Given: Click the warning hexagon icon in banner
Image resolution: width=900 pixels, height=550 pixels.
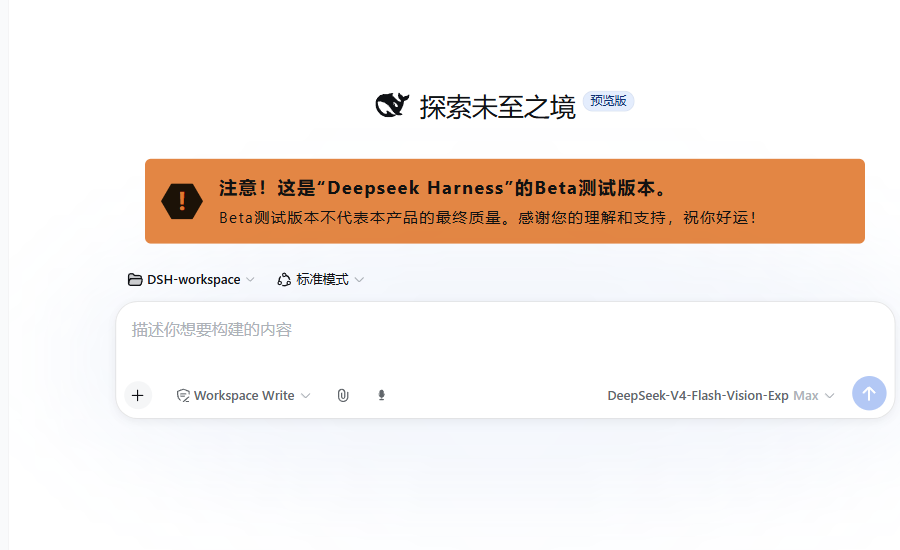Looking at the screenshot, I should pyautogui.click(x=182, y=202).
